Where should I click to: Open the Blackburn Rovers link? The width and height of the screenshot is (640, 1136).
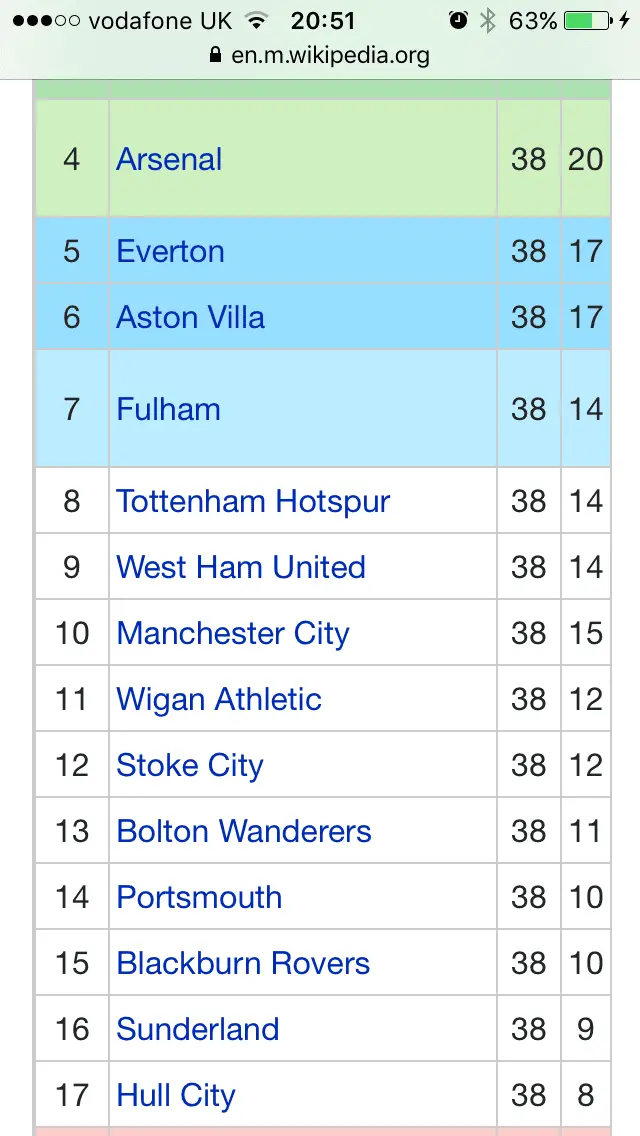tap(243, 963)
